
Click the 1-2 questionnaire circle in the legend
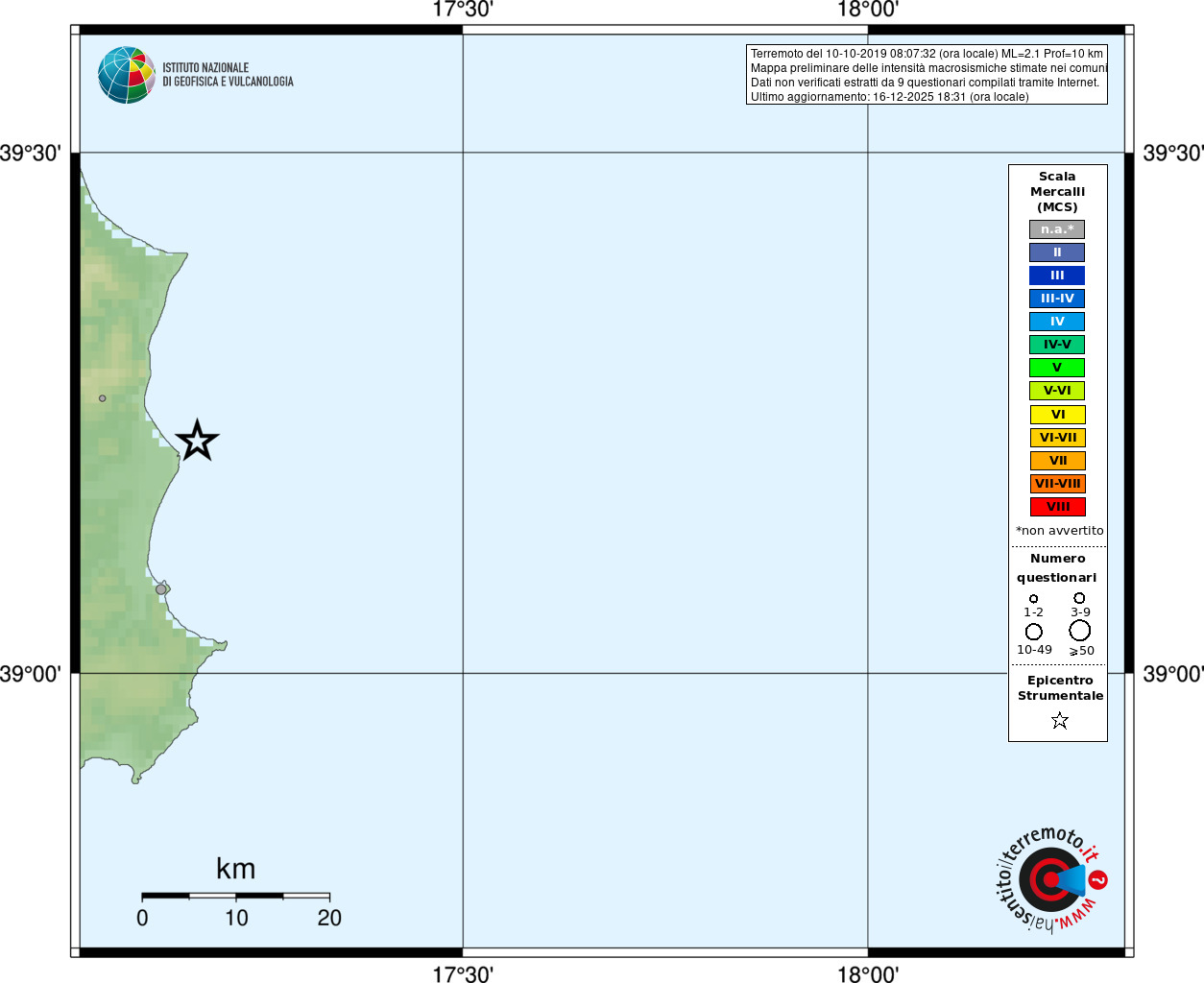coord(1034,598)
